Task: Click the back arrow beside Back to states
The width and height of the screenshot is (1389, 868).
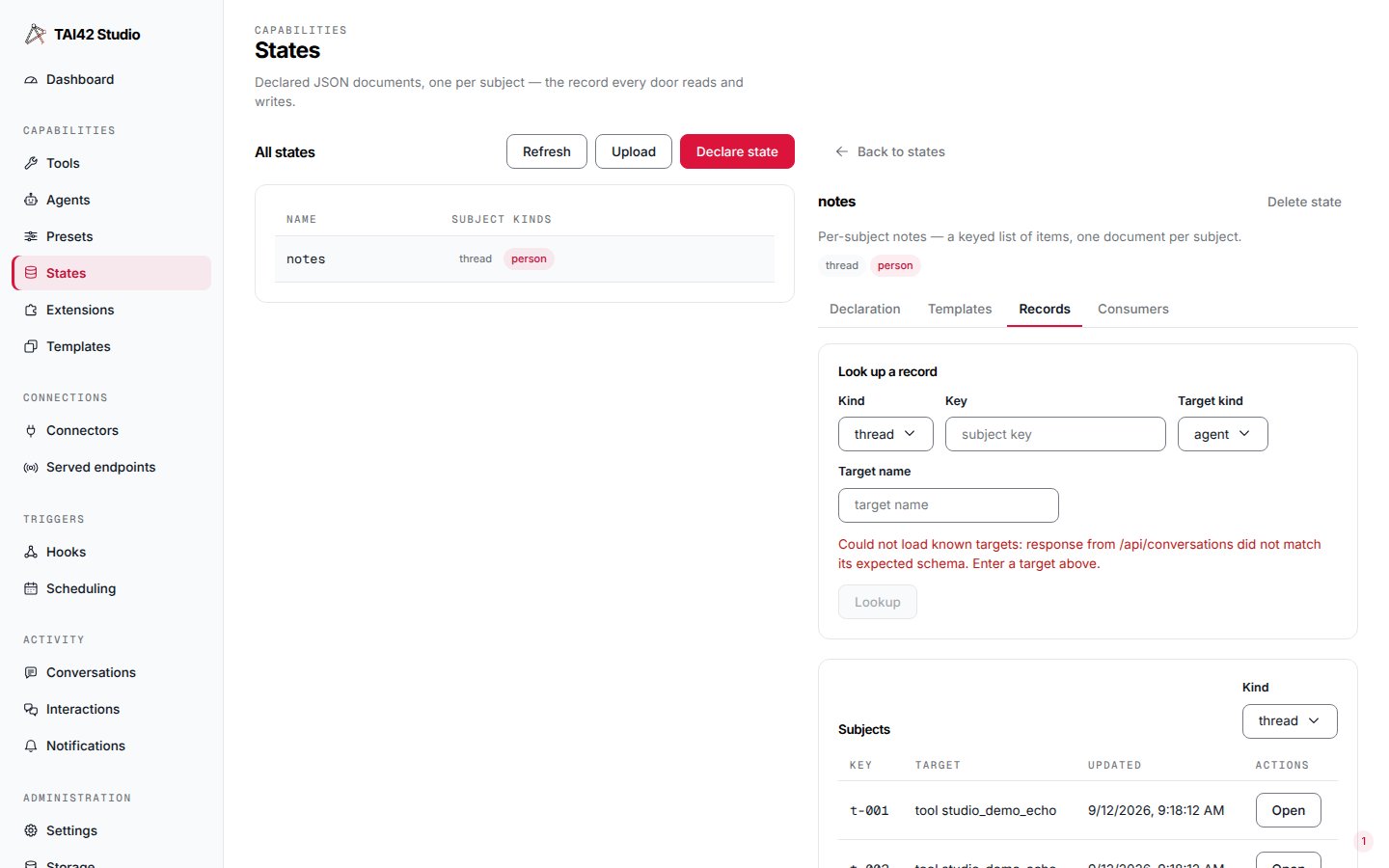Action: [841, 151]
